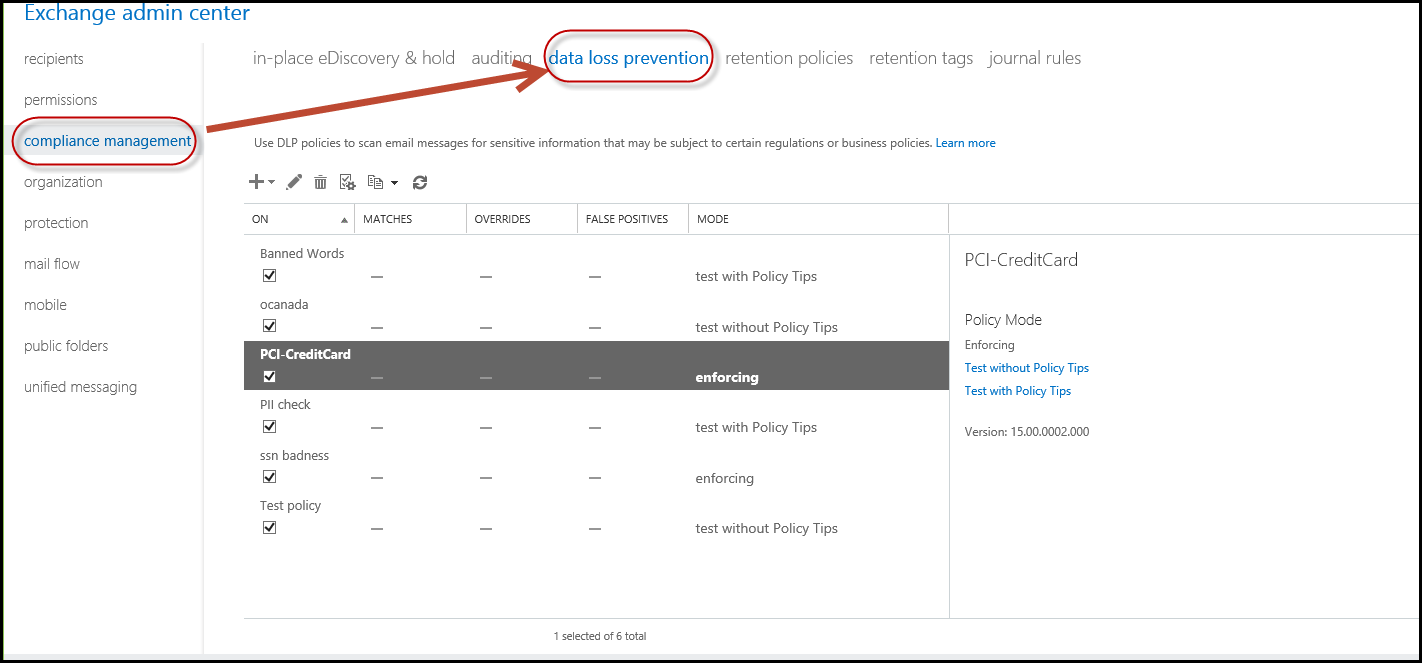
Task: Click the Exchange admin center title
Action: pyautogui.click(x=137, y=13)
